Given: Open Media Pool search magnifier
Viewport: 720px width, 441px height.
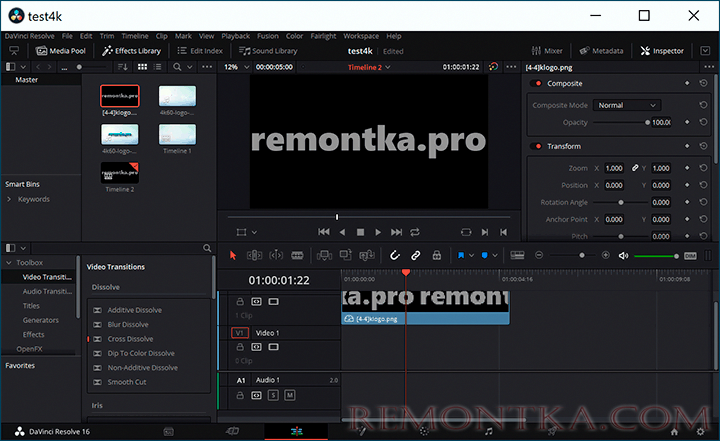Looking at the screenshot, I should pyautogui.click(x=177, y=67).
